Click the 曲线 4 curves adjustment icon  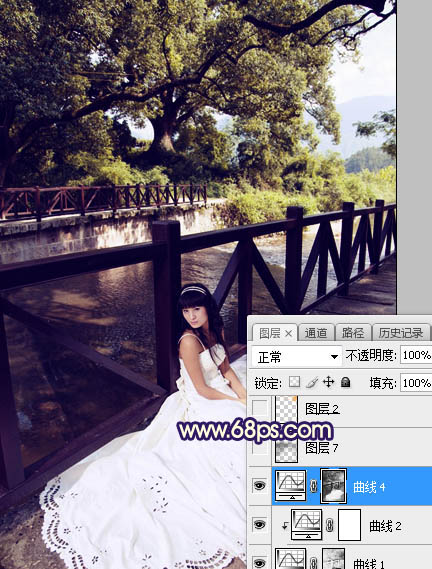click(291, 486)
